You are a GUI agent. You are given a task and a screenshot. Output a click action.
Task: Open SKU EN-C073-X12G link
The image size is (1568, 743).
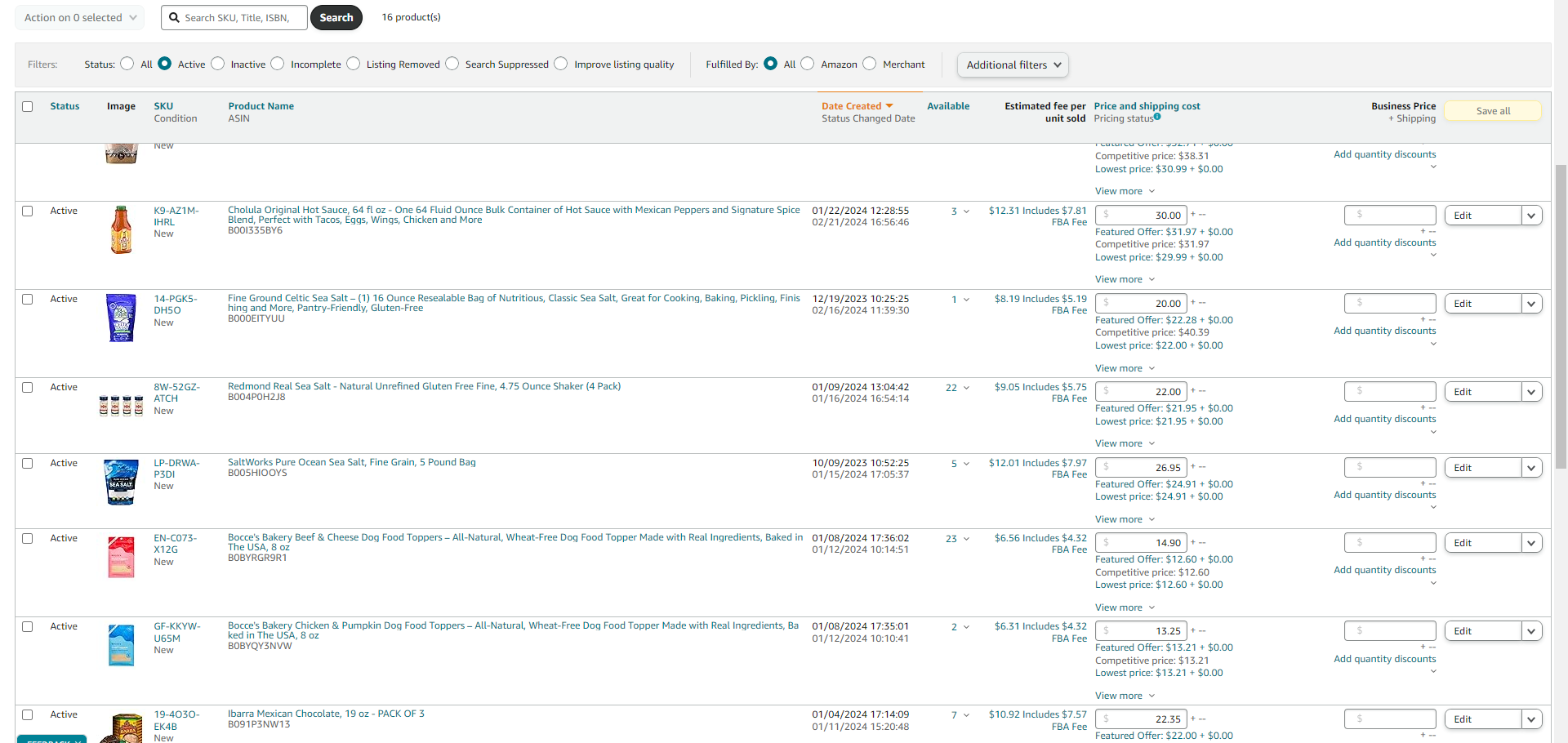[x=175, y=544]
